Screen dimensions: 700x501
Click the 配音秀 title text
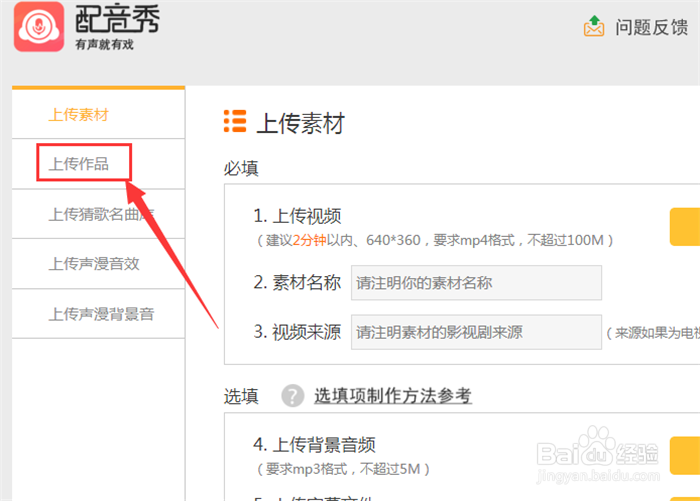(117, 19)
